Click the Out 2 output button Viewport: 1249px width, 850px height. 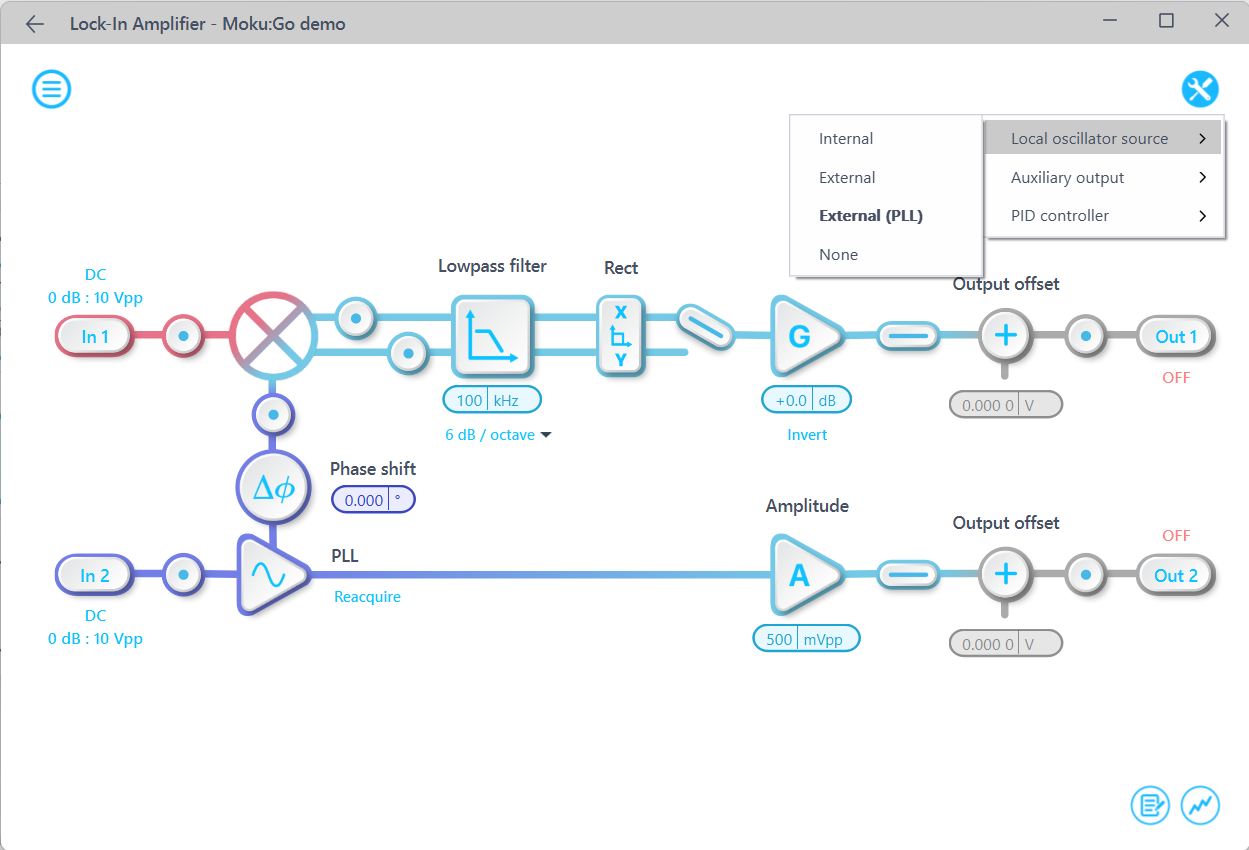coord(1176,576)
